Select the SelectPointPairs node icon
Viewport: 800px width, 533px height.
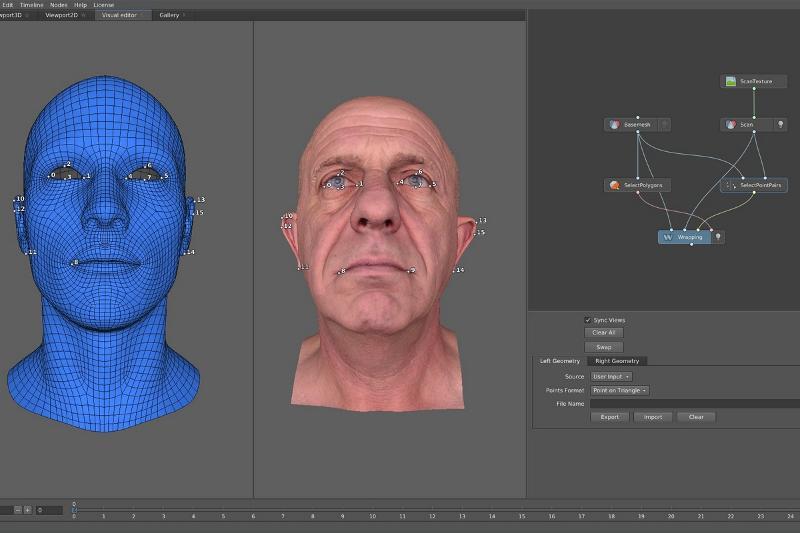pyautogui.click(x=731, y=185)
